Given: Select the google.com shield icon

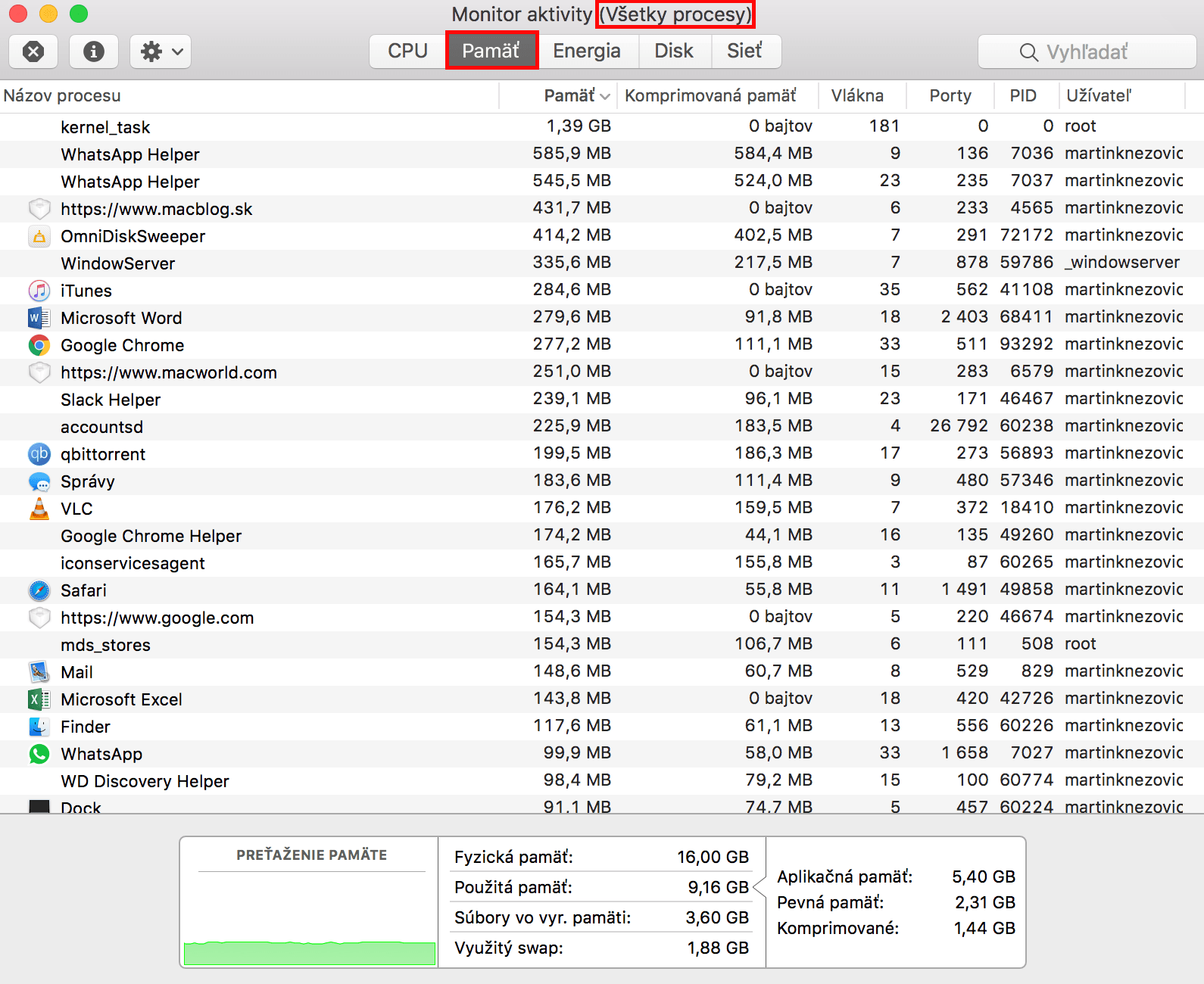Looking at the screenshot, I should coord(39,617).
